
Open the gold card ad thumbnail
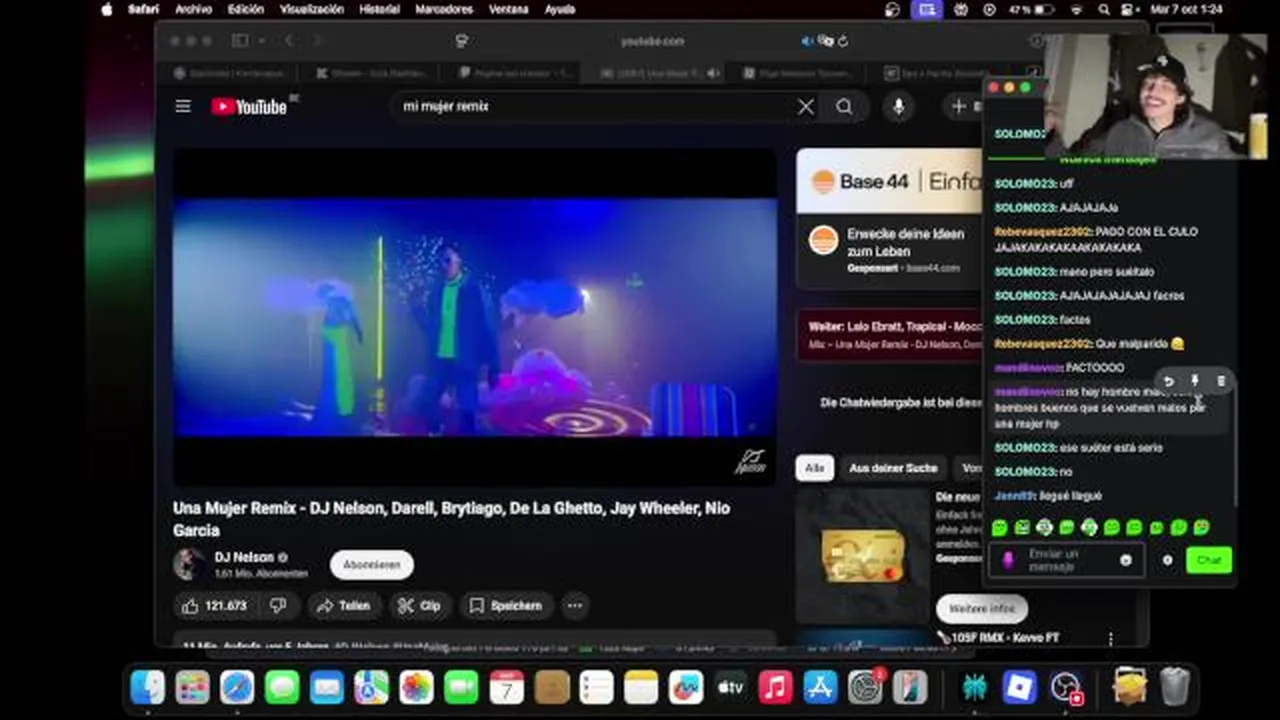click(863, 556)
